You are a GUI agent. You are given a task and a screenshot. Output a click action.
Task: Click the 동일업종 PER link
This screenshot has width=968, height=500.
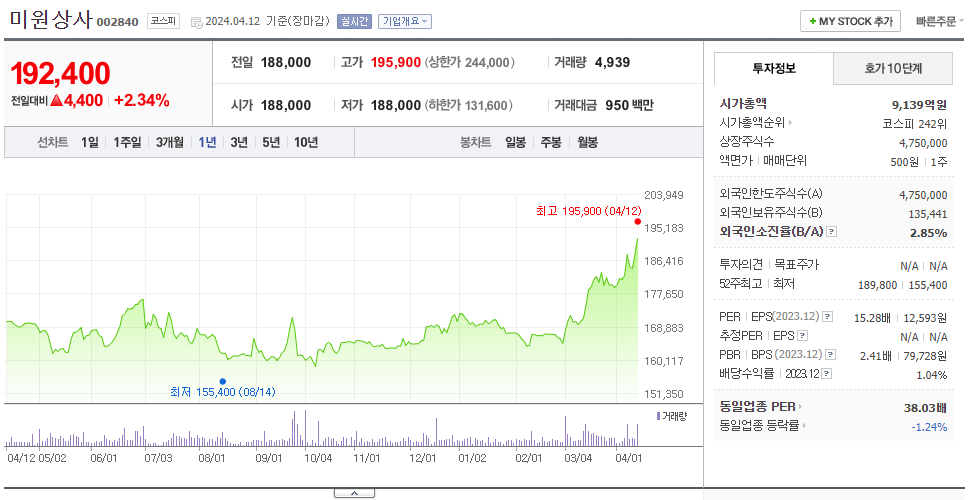coord(757,407)
